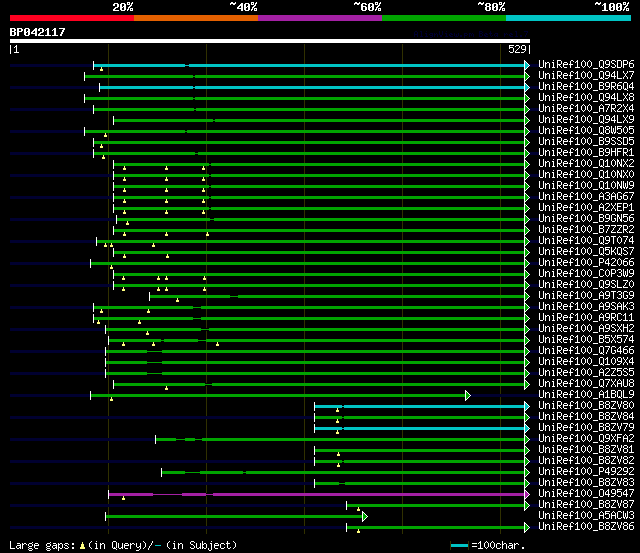
Task: Click the UniRef100_A5ACW3 label
Action: coord(586,516)
